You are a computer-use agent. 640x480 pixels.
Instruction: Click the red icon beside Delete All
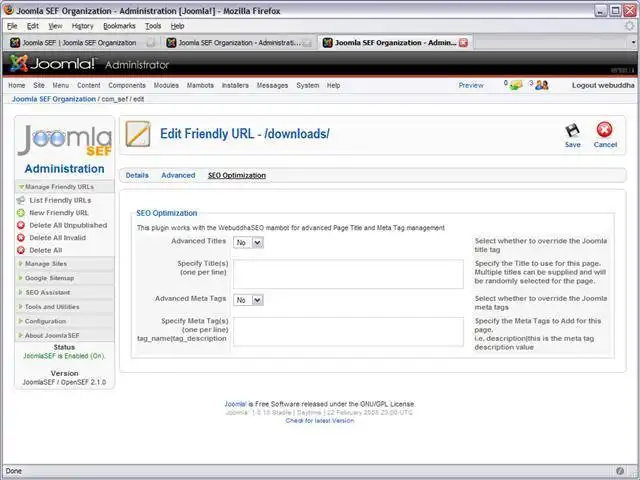tap(21, 250)
